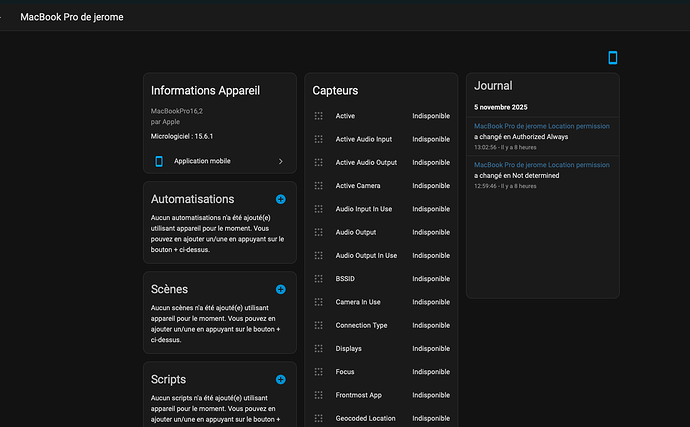The image size is (690, 427).
Task: Open the Application mobile integration label
Action: point(202,161)
